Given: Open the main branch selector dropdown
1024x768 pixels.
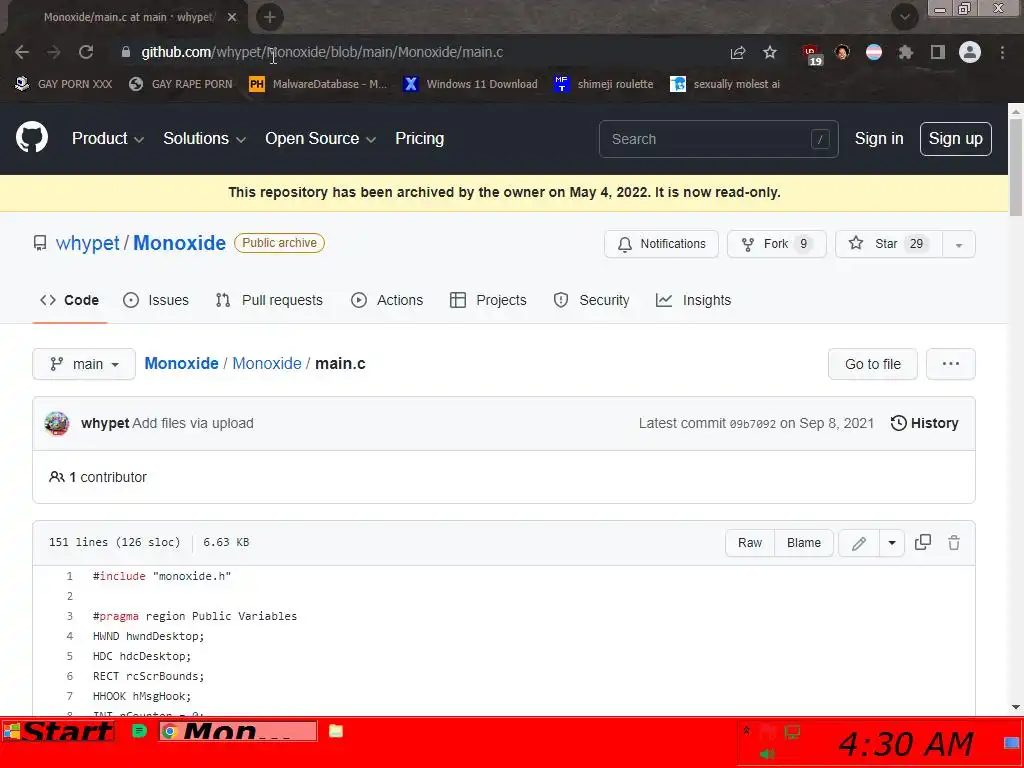Looking at the screenshot, I should [84, 364].
